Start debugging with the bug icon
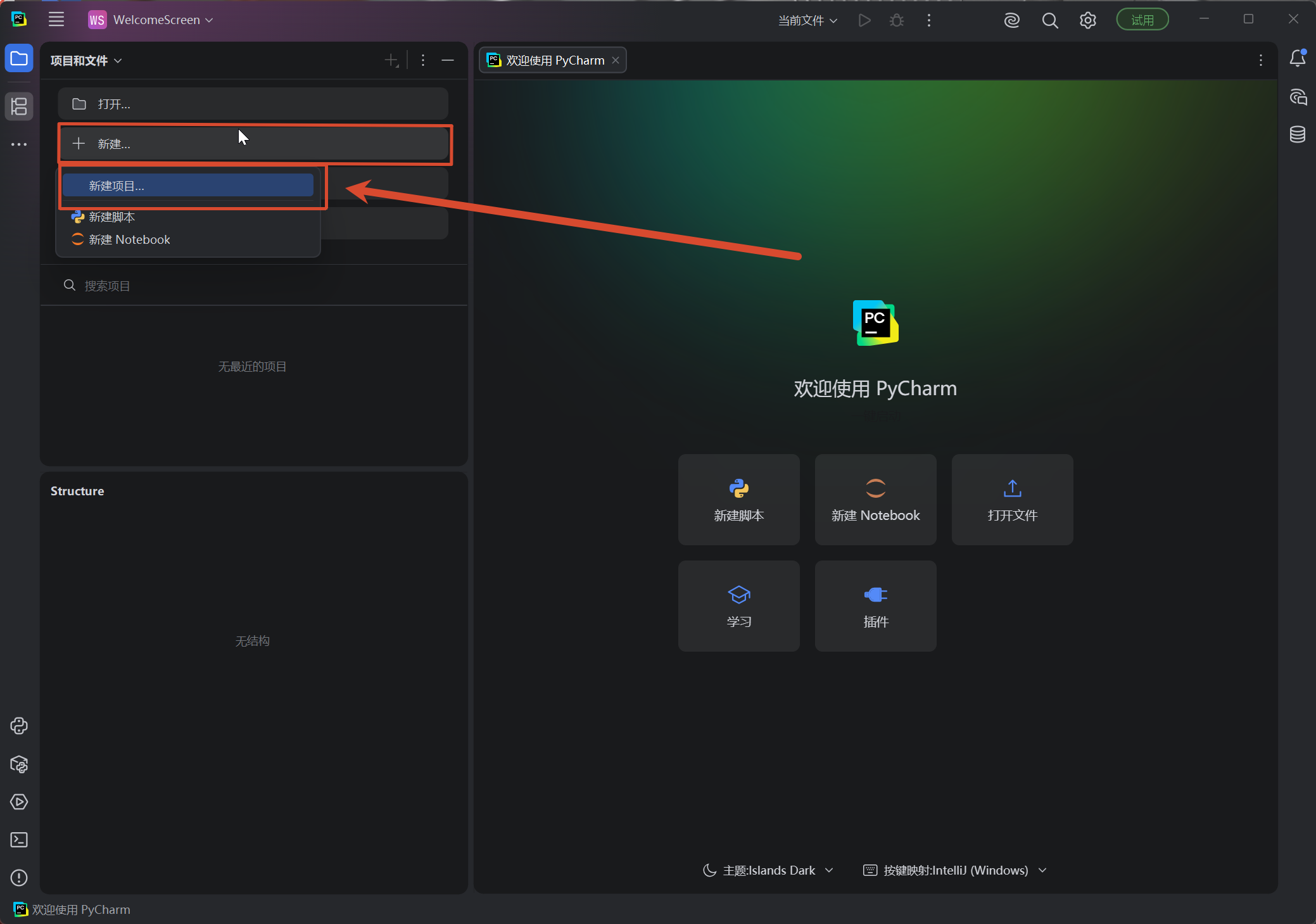 click(897, 20)
